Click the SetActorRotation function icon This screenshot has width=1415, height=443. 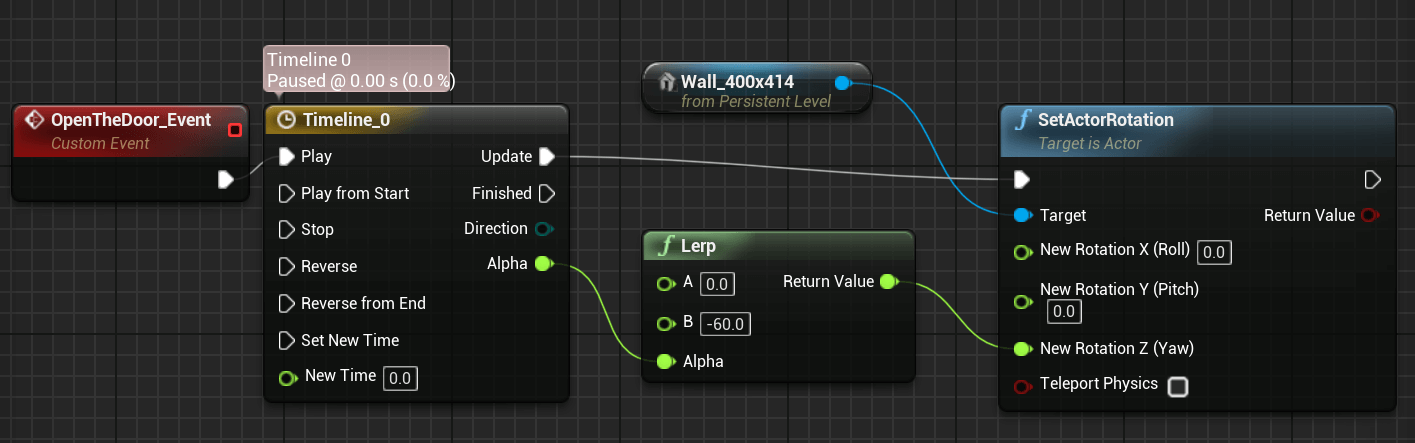click(x=1022, y=120)
